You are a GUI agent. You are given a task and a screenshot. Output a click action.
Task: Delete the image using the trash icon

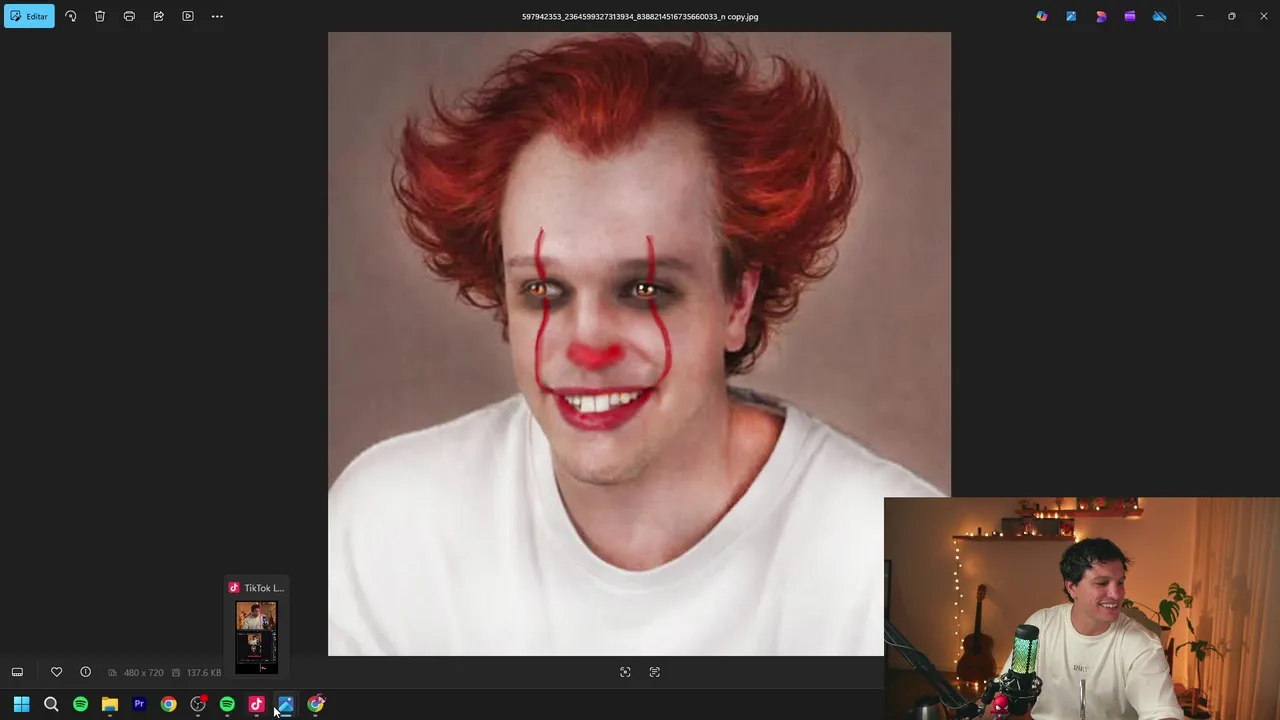(x=100, y=16)
